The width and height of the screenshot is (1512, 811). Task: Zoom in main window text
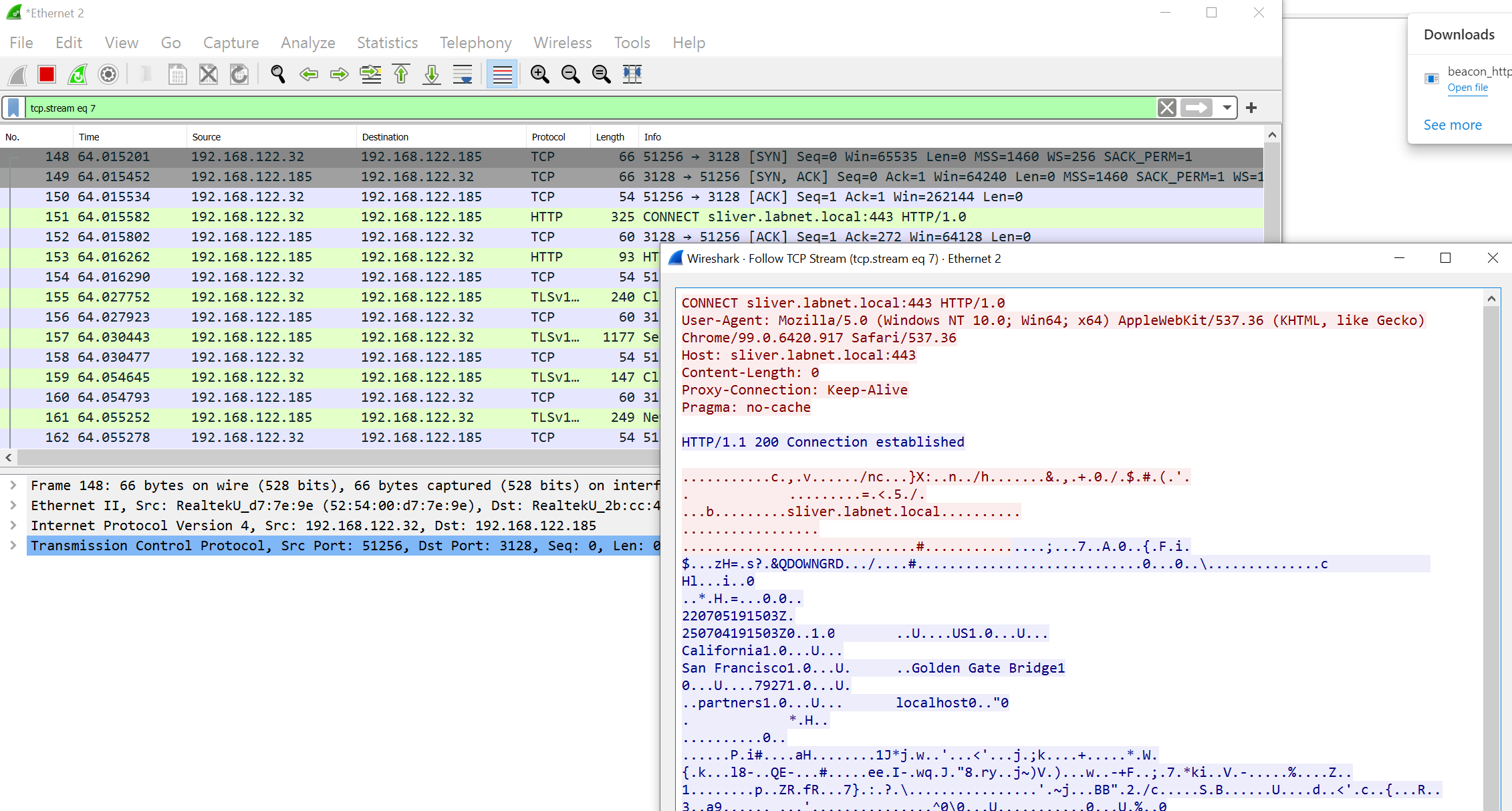540,74
